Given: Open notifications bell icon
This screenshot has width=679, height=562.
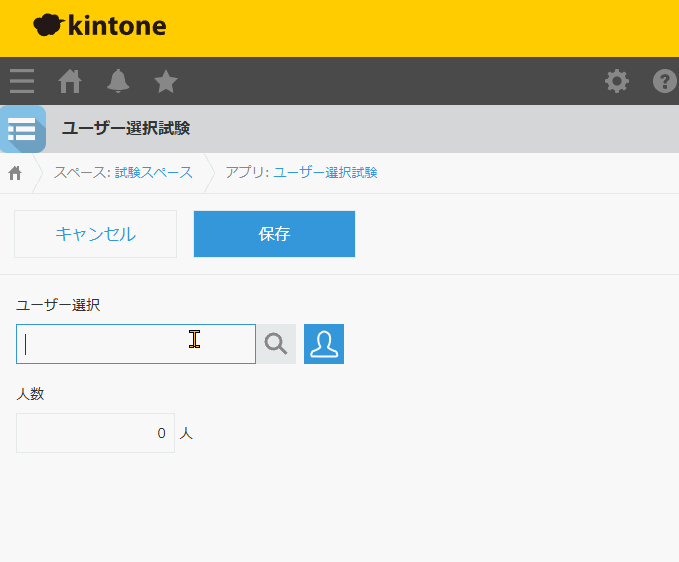Looking at the screenshot, I should click(118, 81).
